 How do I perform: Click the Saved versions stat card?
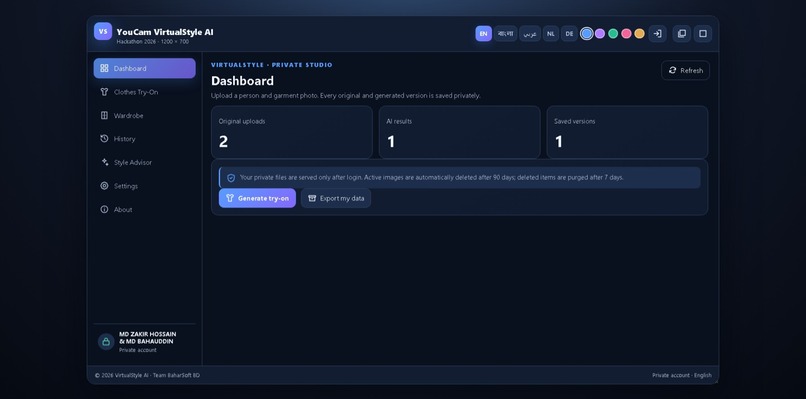[627, 132]
